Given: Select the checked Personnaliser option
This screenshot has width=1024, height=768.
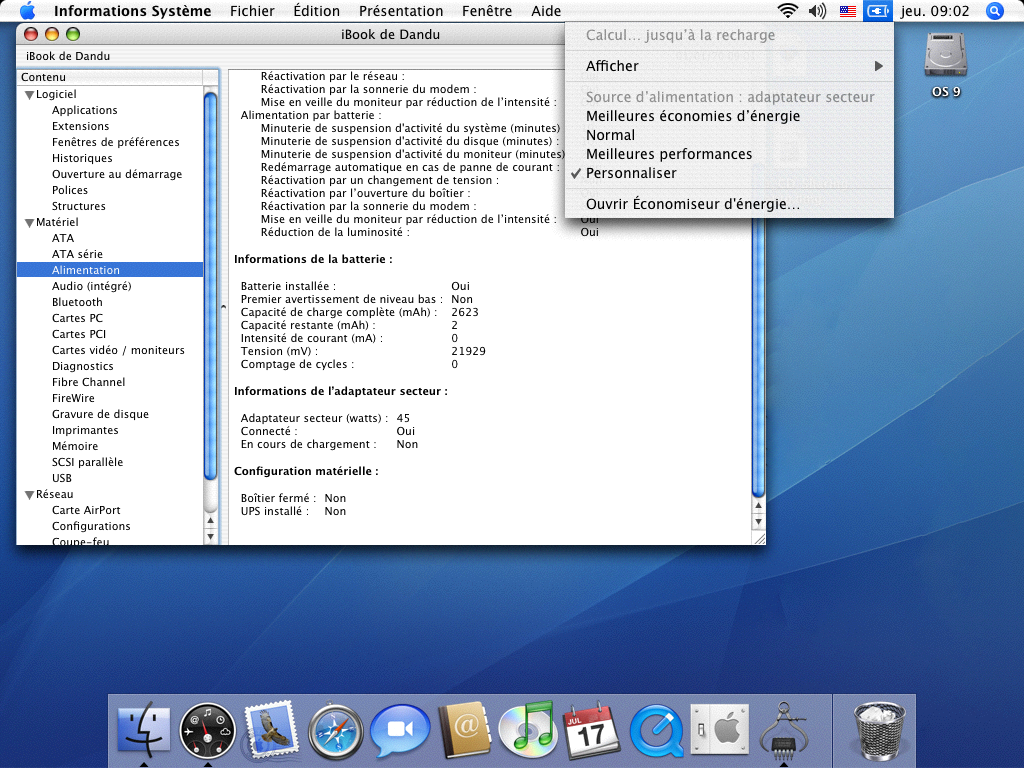Looking at the screenshot, I should point(729,173).
